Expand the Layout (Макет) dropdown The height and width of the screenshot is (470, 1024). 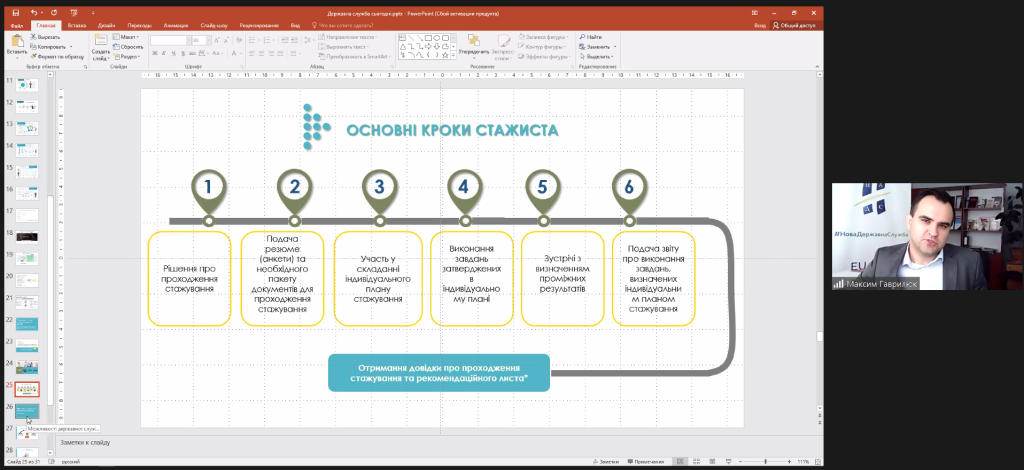coord(130,36)
